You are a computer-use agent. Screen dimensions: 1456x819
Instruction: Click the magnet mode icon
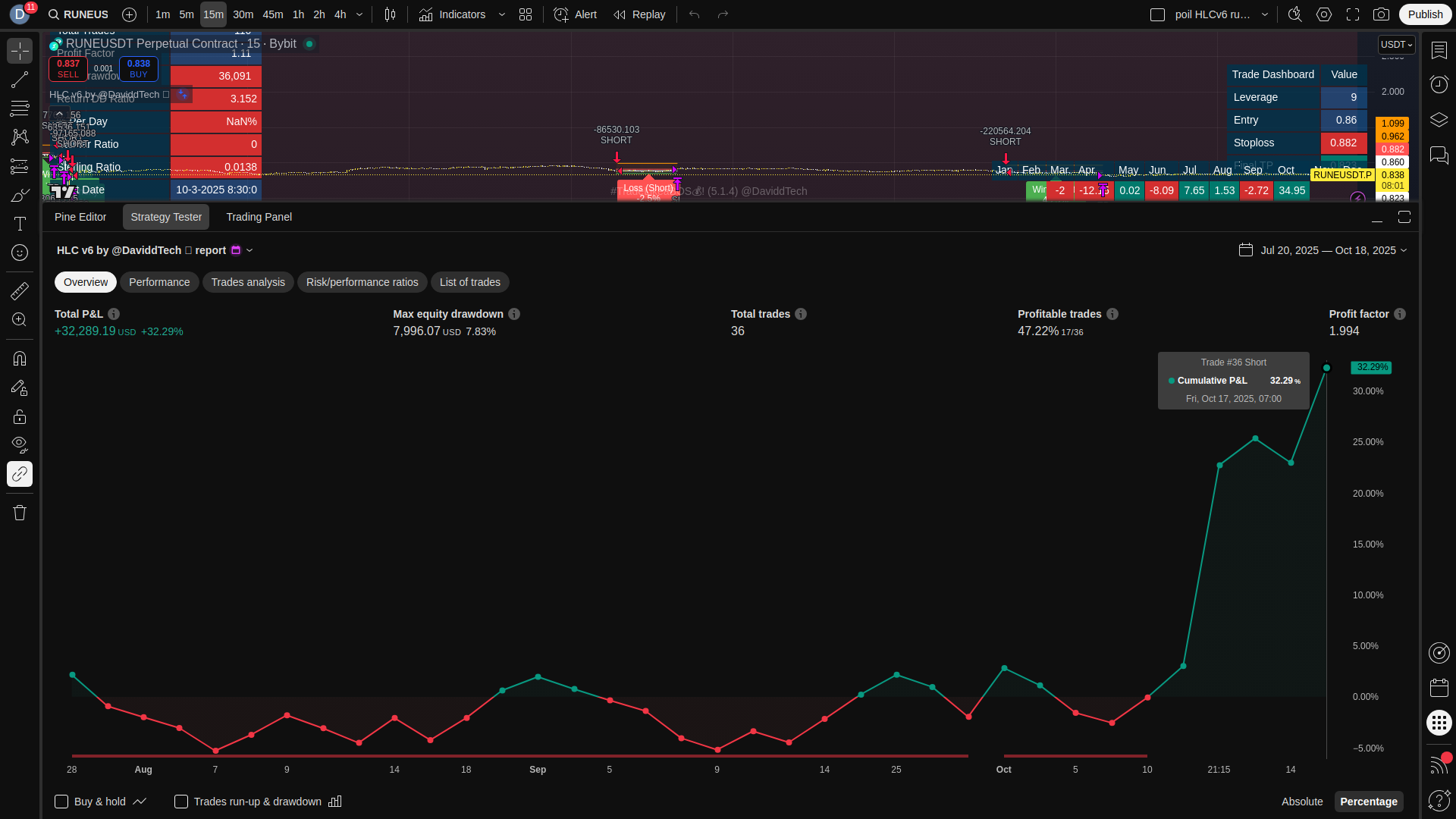click(20, 359)
